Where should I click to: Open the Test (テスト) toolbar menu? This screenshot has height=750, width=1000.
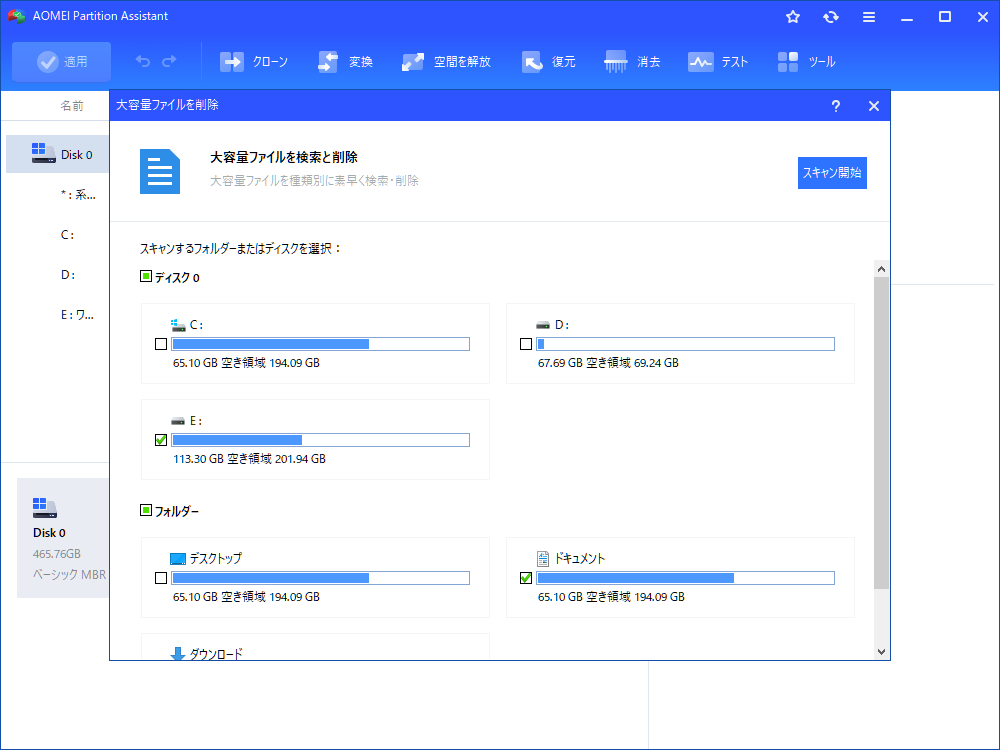717,62
